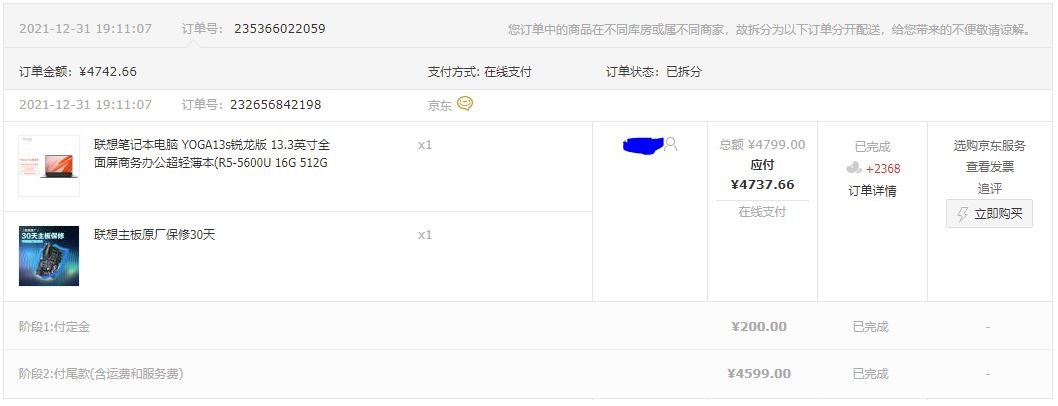
Task: Open the chat smiley icon beside 京东
Action: tap(465, 104)
